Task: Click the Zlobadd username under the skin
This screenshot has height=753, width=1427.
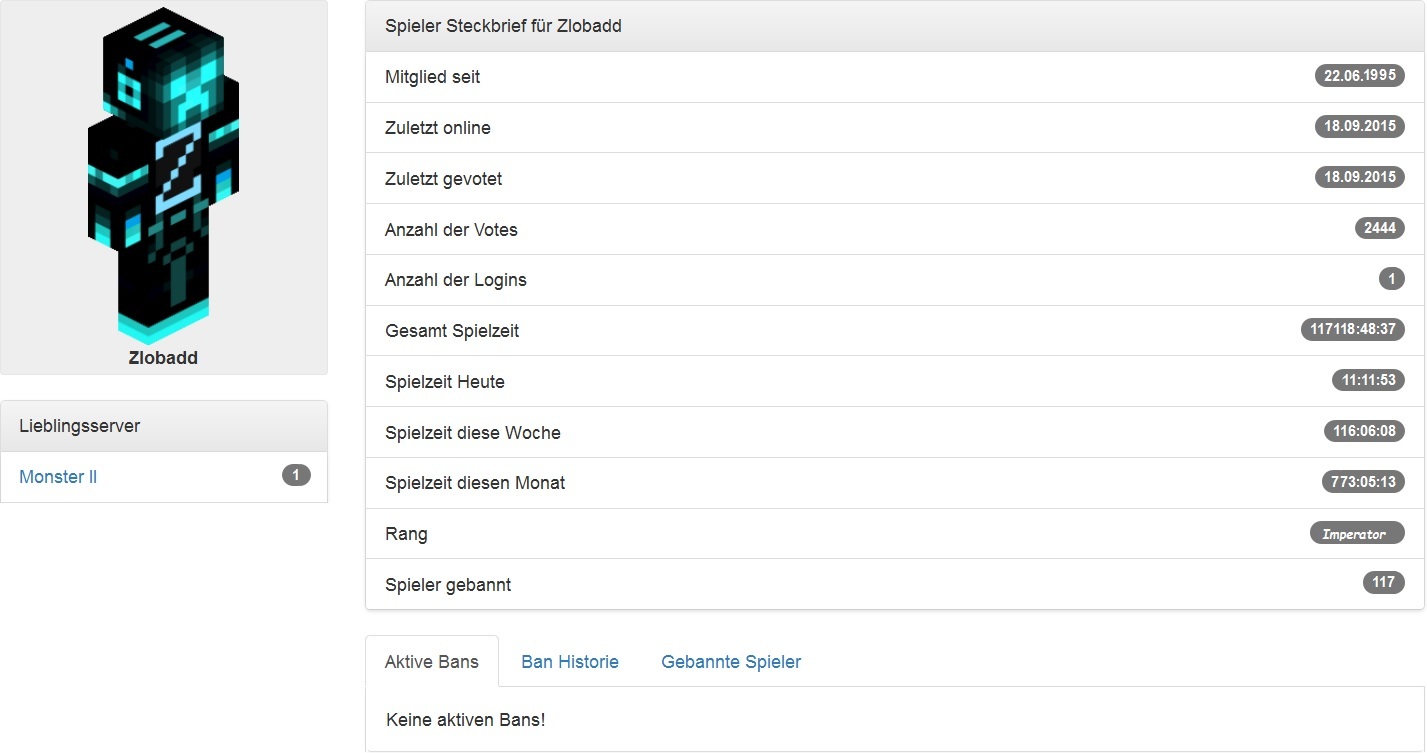Action: pos(163,358)
